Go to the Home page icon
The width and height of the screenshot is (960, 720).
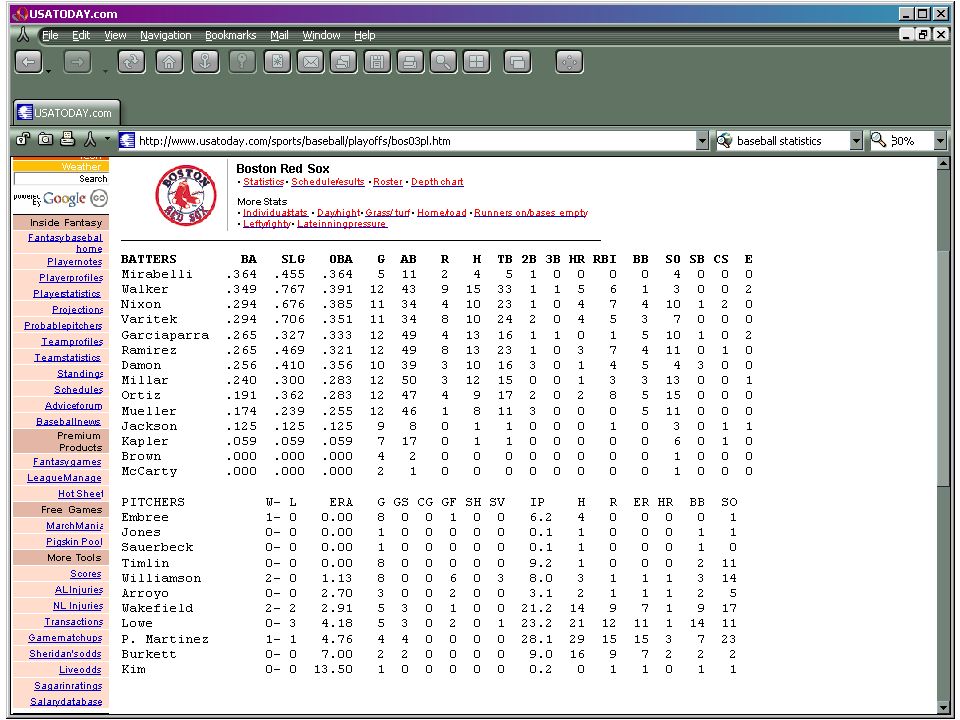(x=169, y=62)
